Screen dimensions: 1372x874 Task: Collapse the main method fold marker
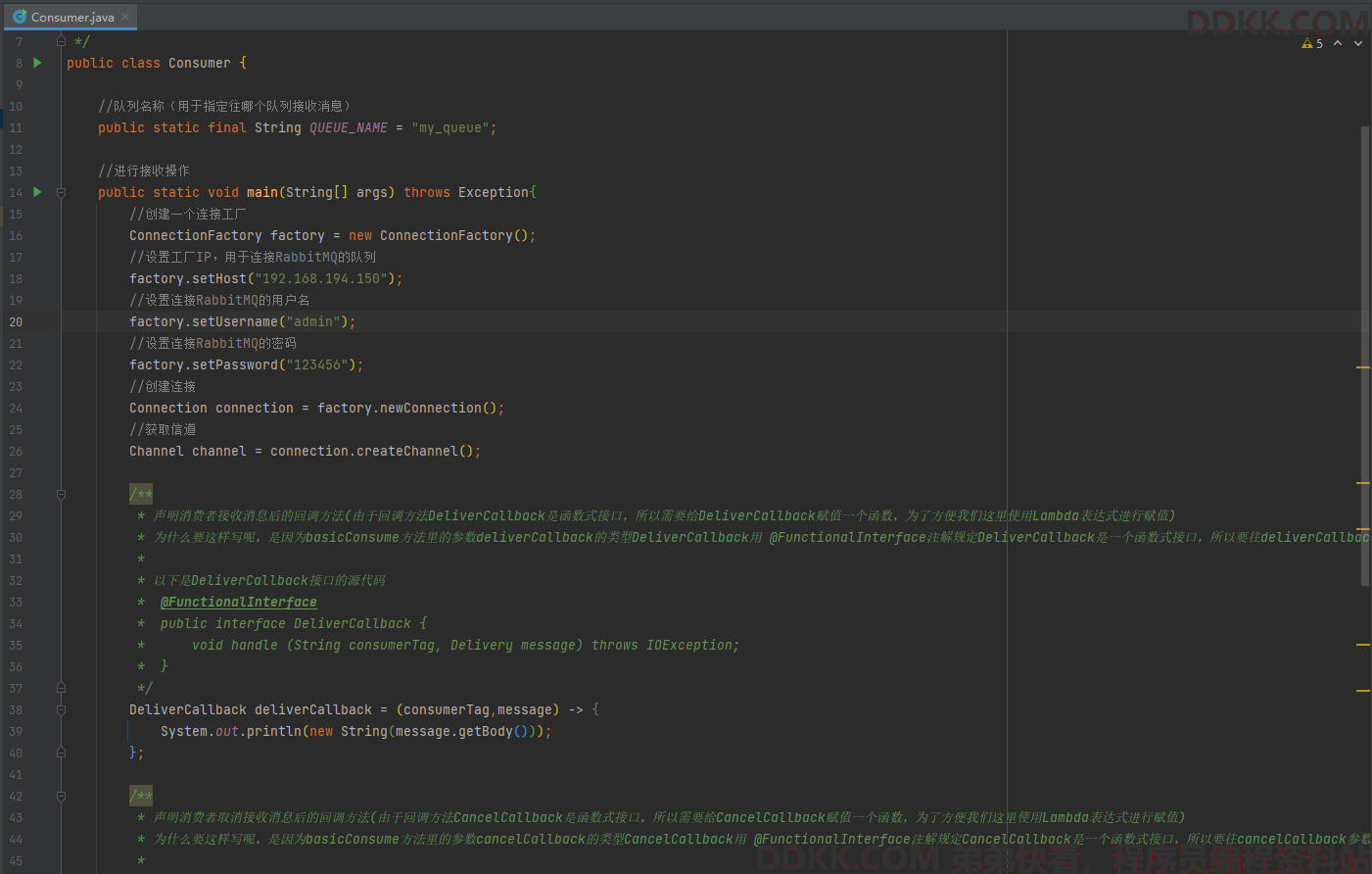[61, 192]
